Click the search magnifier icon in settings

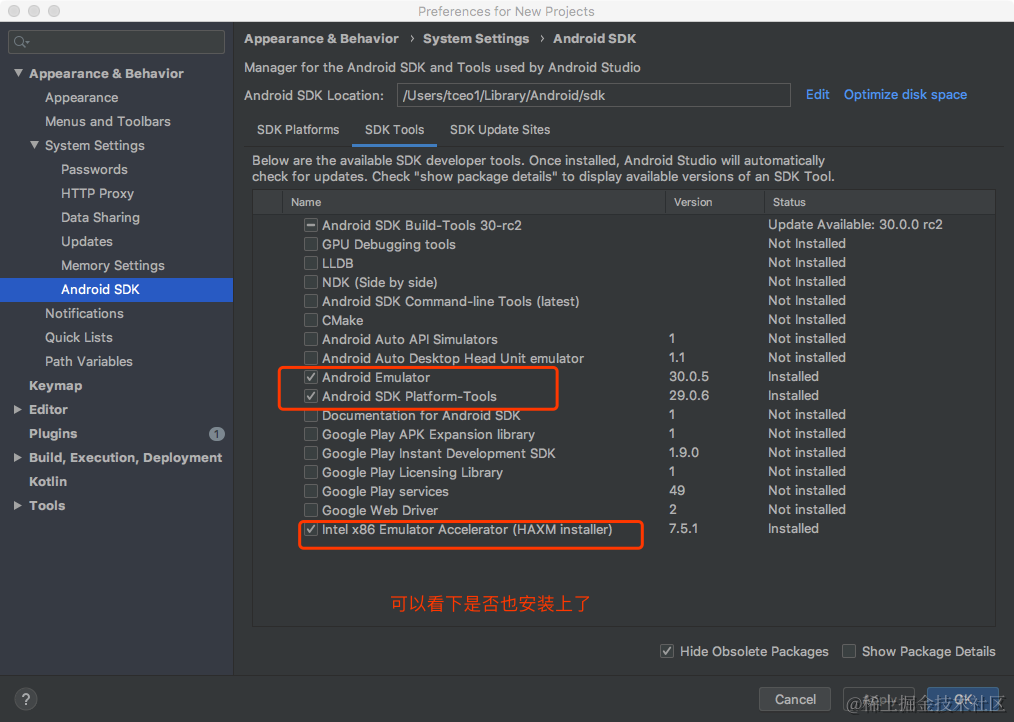[21, 42]
